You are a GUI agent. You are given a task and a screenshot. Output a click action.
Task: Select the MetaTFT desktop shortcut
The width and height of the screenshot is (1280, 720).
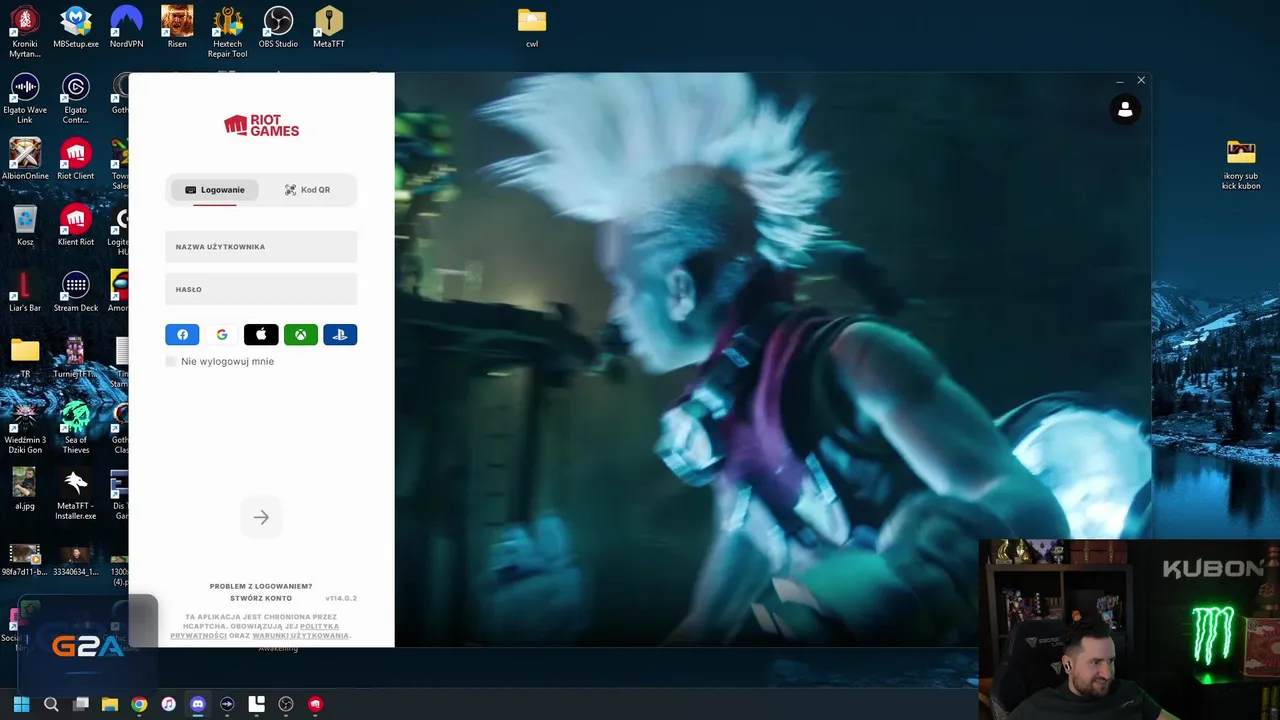(329, 27)
